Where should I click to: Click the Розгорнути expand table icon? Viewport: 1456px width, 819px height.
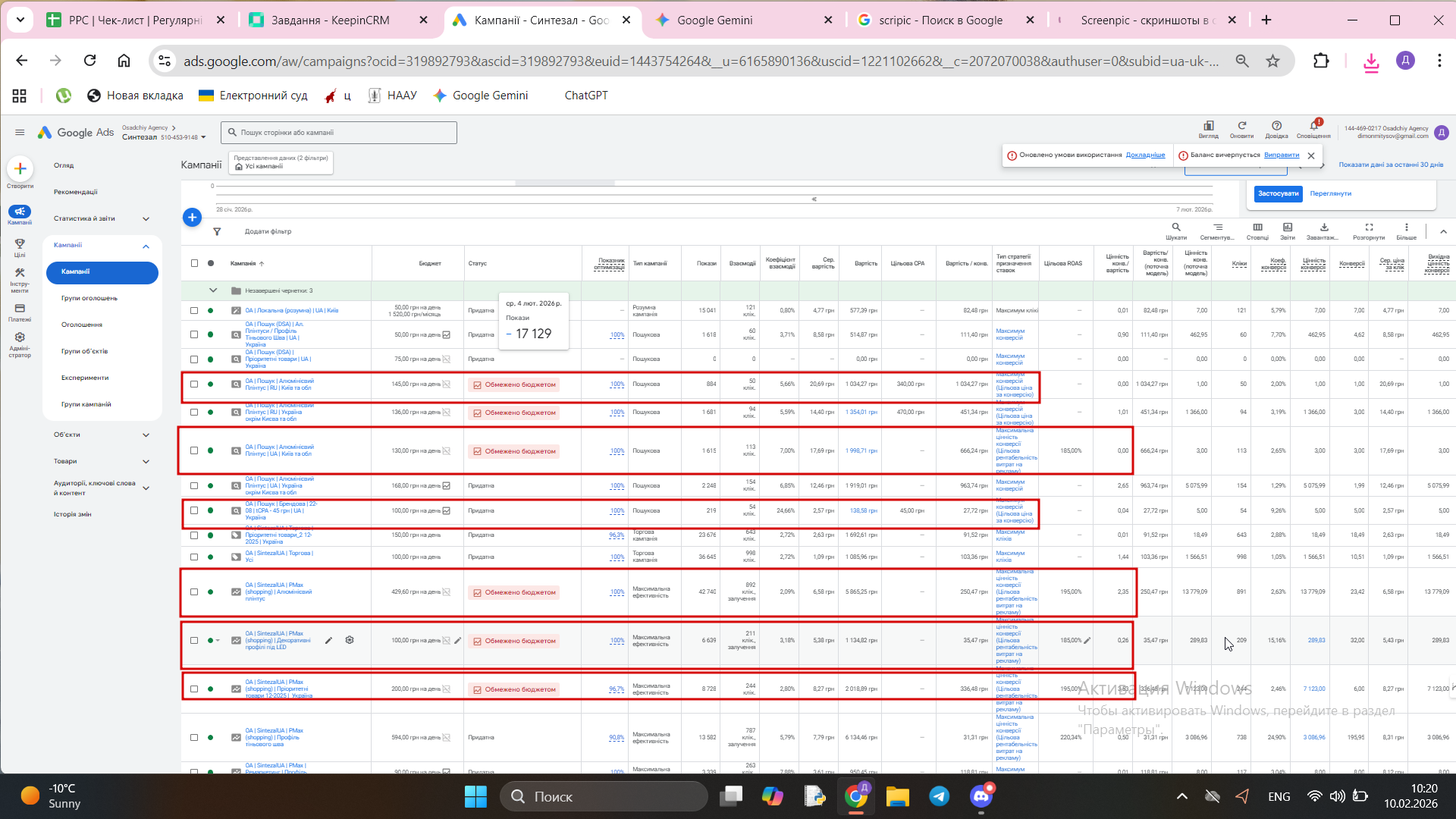coord(1369,227)
